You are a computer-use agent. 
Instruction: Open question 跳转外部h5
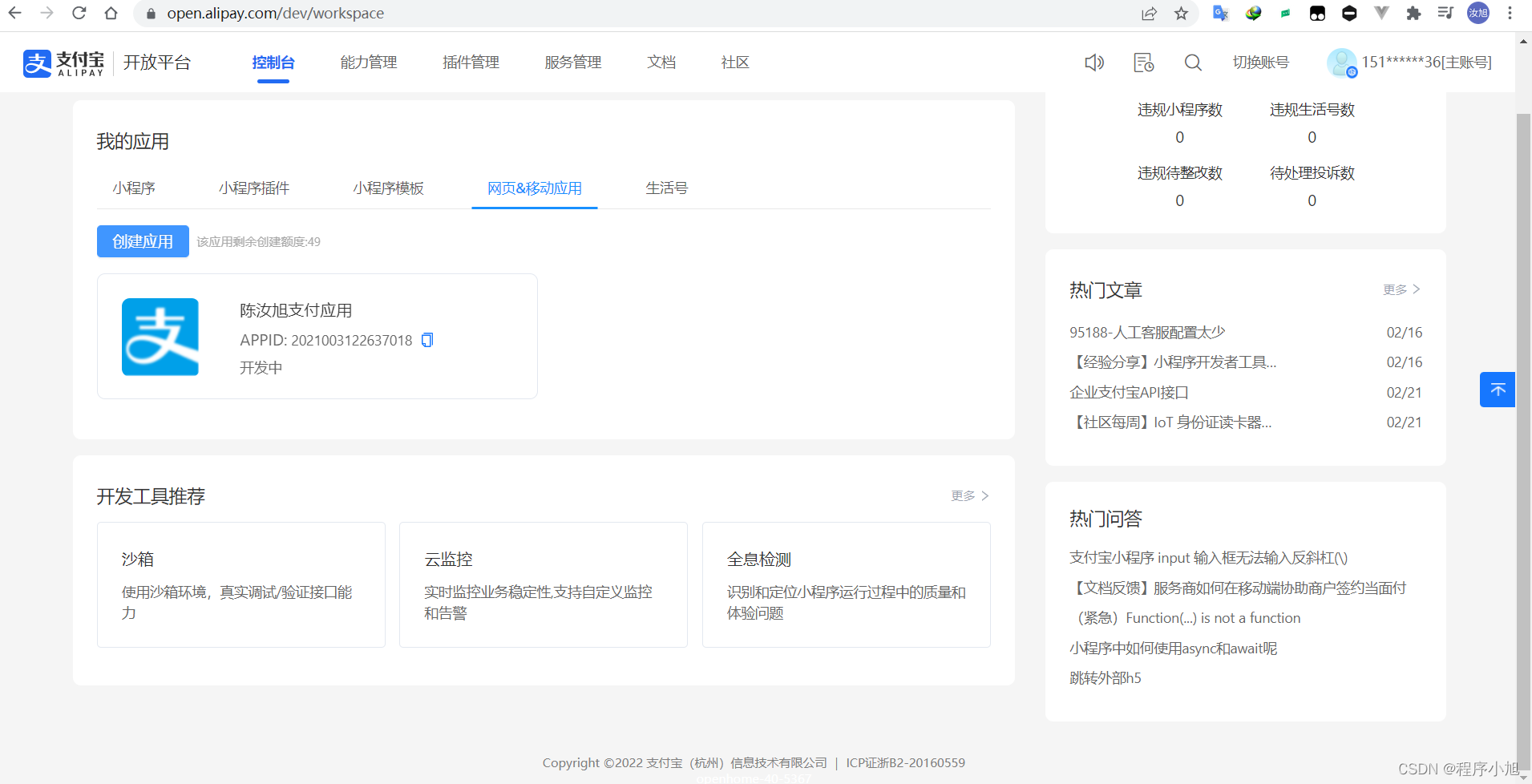pos(1105,678)
